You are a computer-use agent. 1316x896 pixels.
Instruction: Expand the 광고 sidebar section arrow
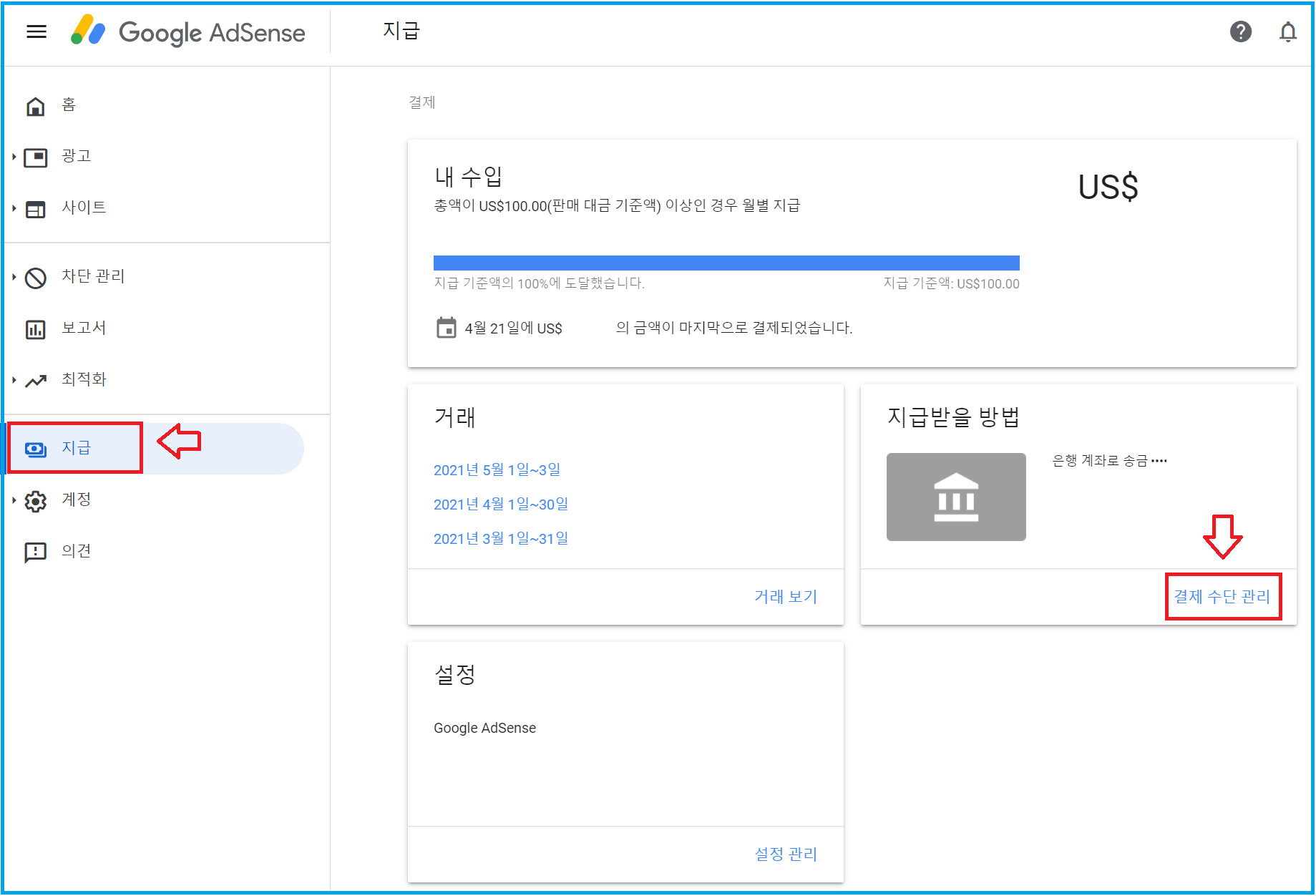pos(14,157)
